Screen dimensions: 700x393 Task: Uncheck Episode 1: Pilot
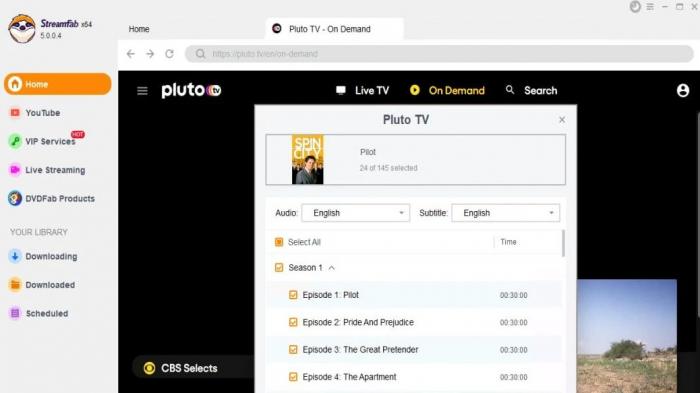click(x=293, y=295)
